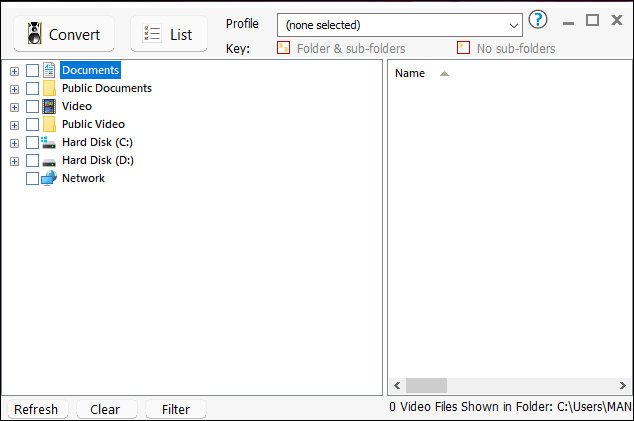Click the Documents page icon
The image size is (634, 421).
(x=49, y=70)
